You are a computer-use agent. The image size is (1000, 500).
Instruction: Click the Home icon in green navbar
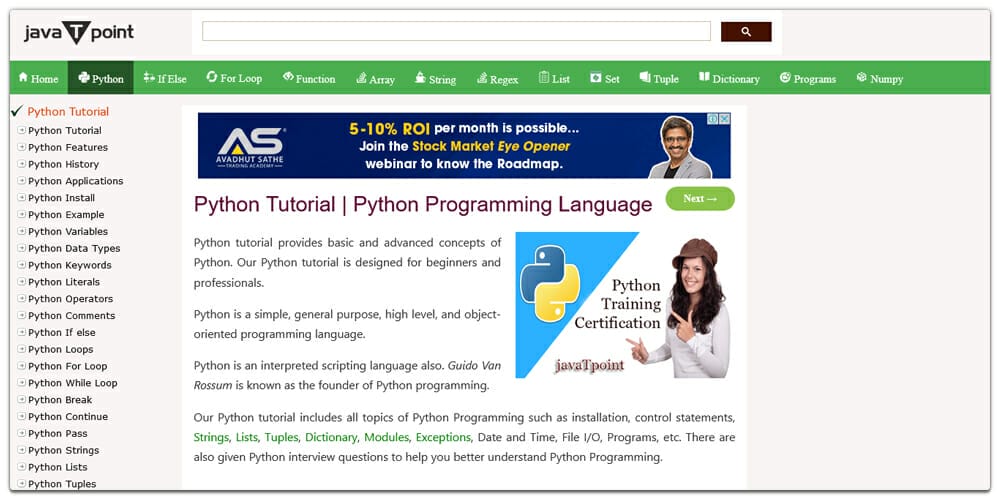(x=23, y=77)
